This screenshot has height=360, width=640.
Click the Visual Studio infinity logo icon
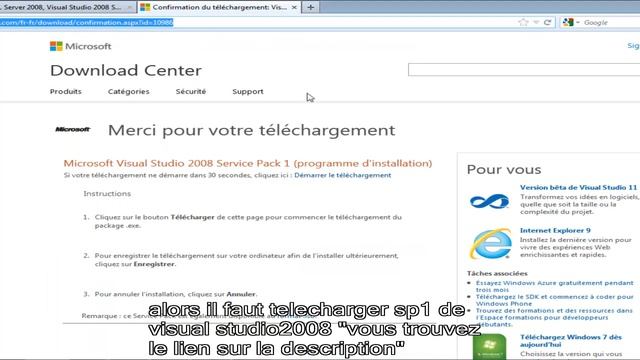pos(489,201)
